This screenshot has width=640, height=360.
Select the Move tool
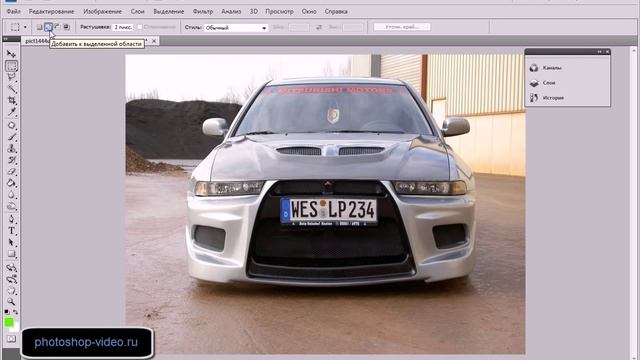coord(11,54)
